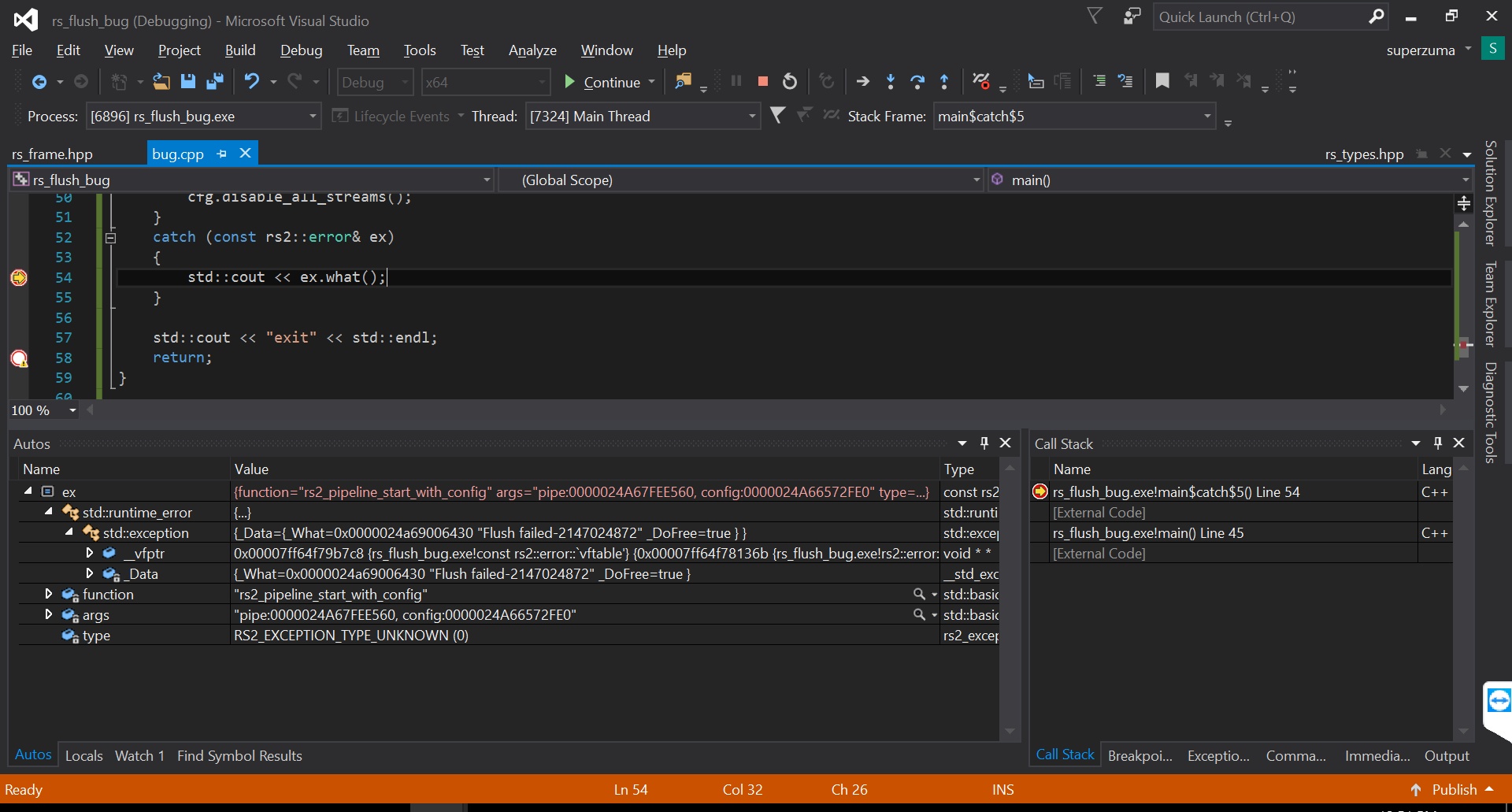Unpin the Call Stack window
Screen dimensions: 1512x812
1438,443
